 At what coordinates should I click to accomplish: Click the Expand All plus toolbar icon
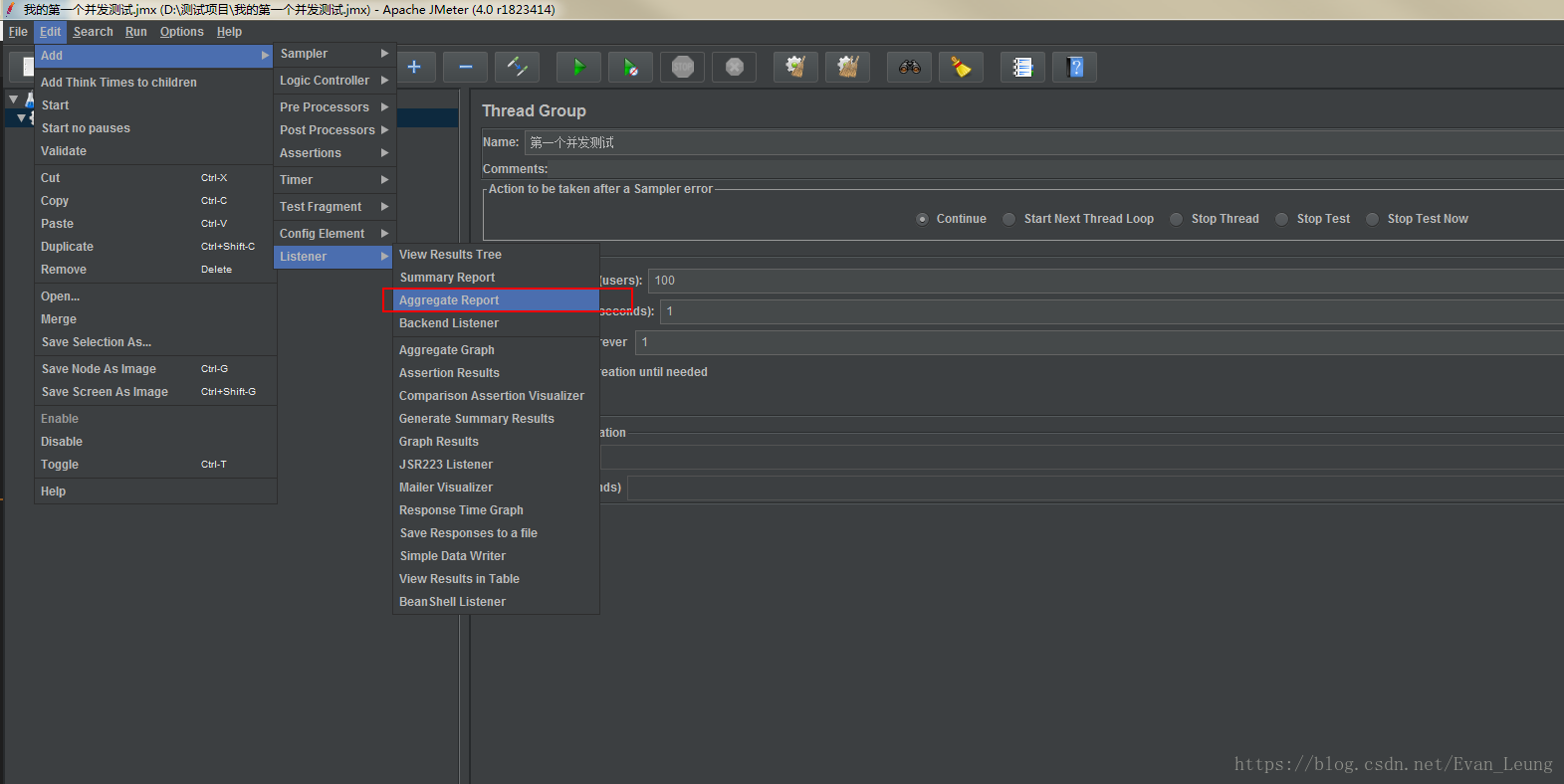click(x=414, y=67)
